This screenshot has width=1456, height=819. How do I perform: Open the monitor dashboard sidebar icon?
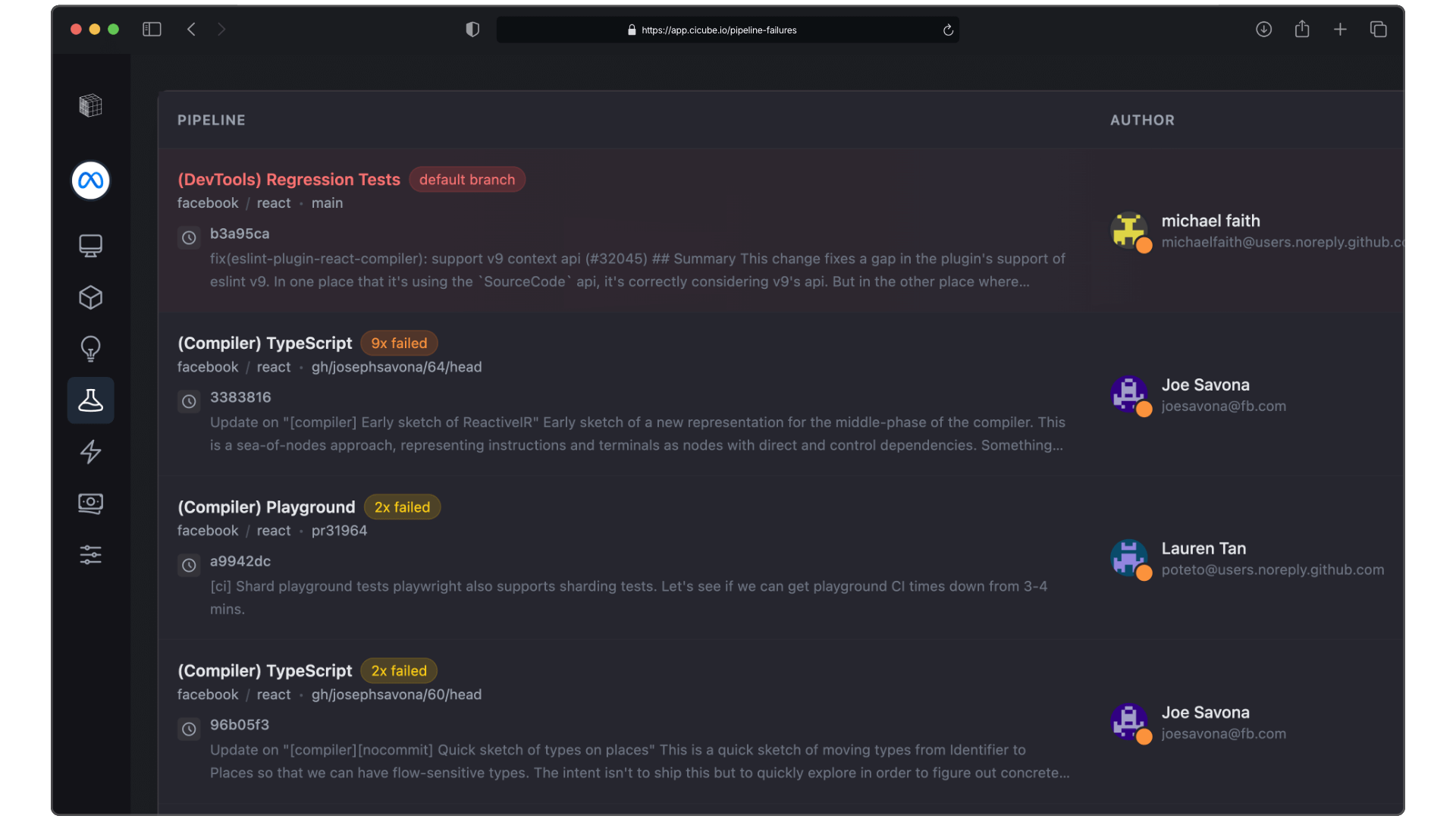tap(90, 246)
